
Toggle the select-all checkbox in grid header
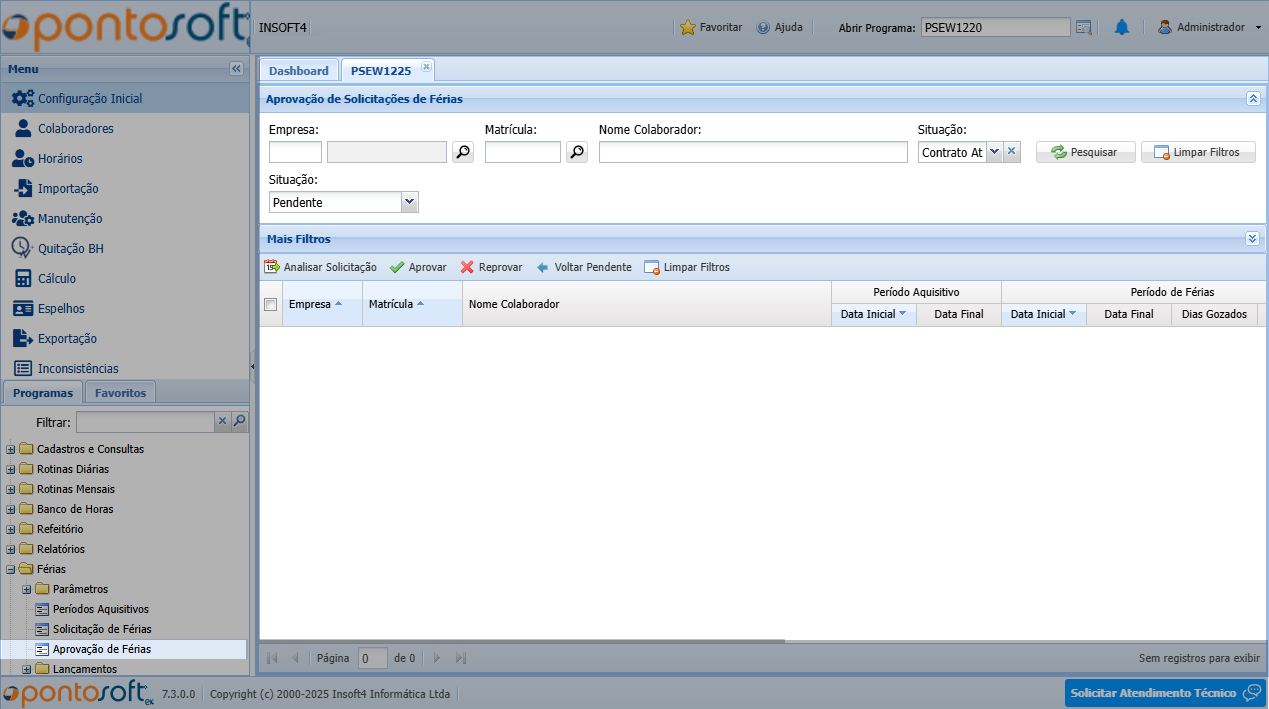(270, 305)
